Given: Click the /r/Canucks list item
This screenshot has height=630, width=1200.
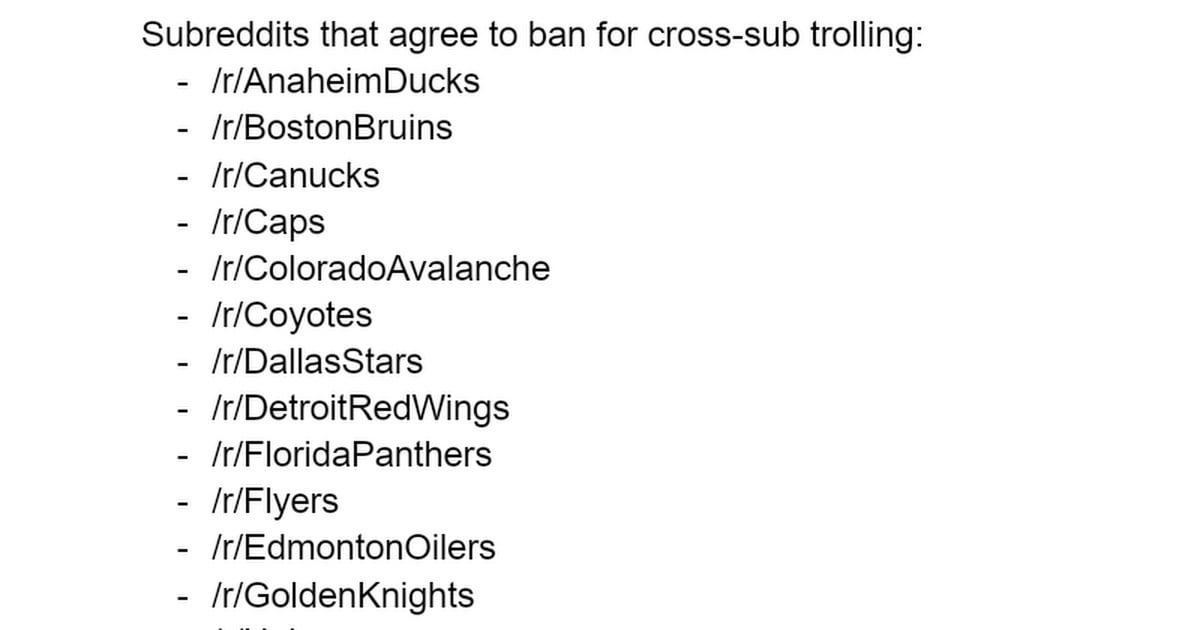Looking at the screenshot, I should 295,175.
